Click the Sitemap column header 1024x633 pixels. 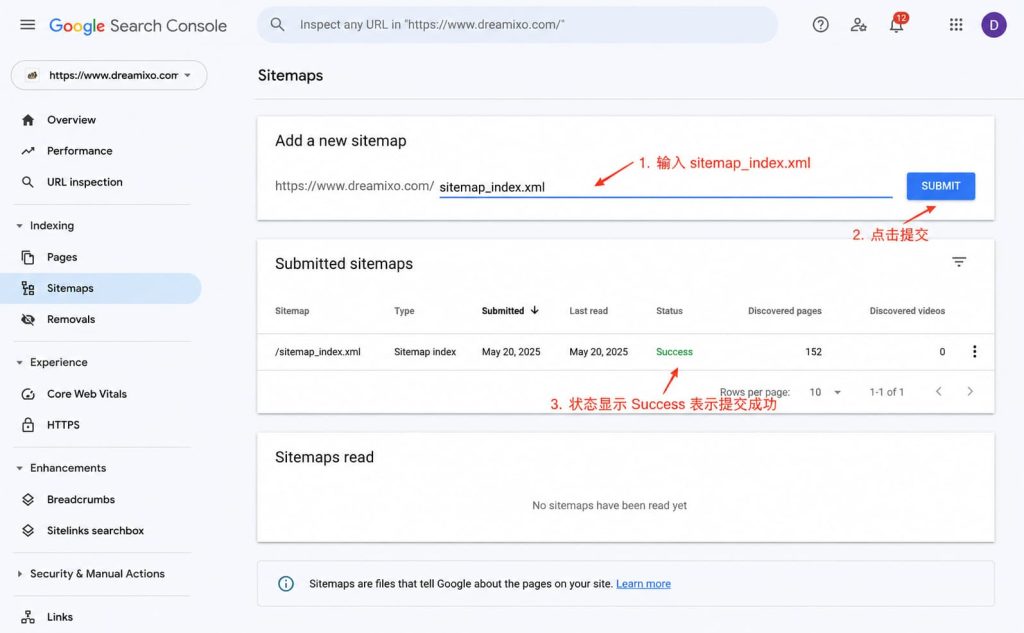coord(292,311)
